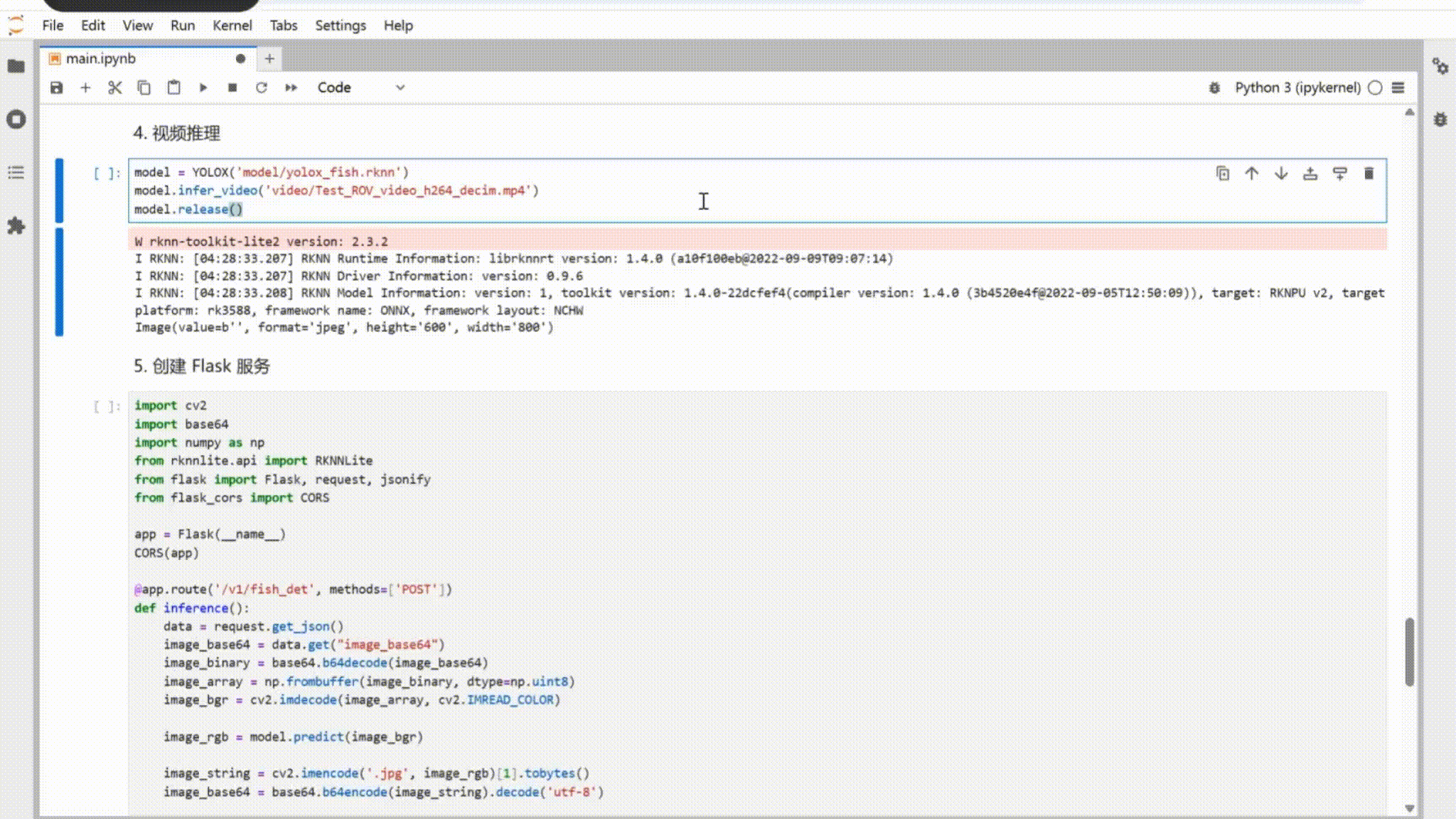Click the Python 3 (ipykernel) kernel name

pyautogui.click(x=1297, y=87)
